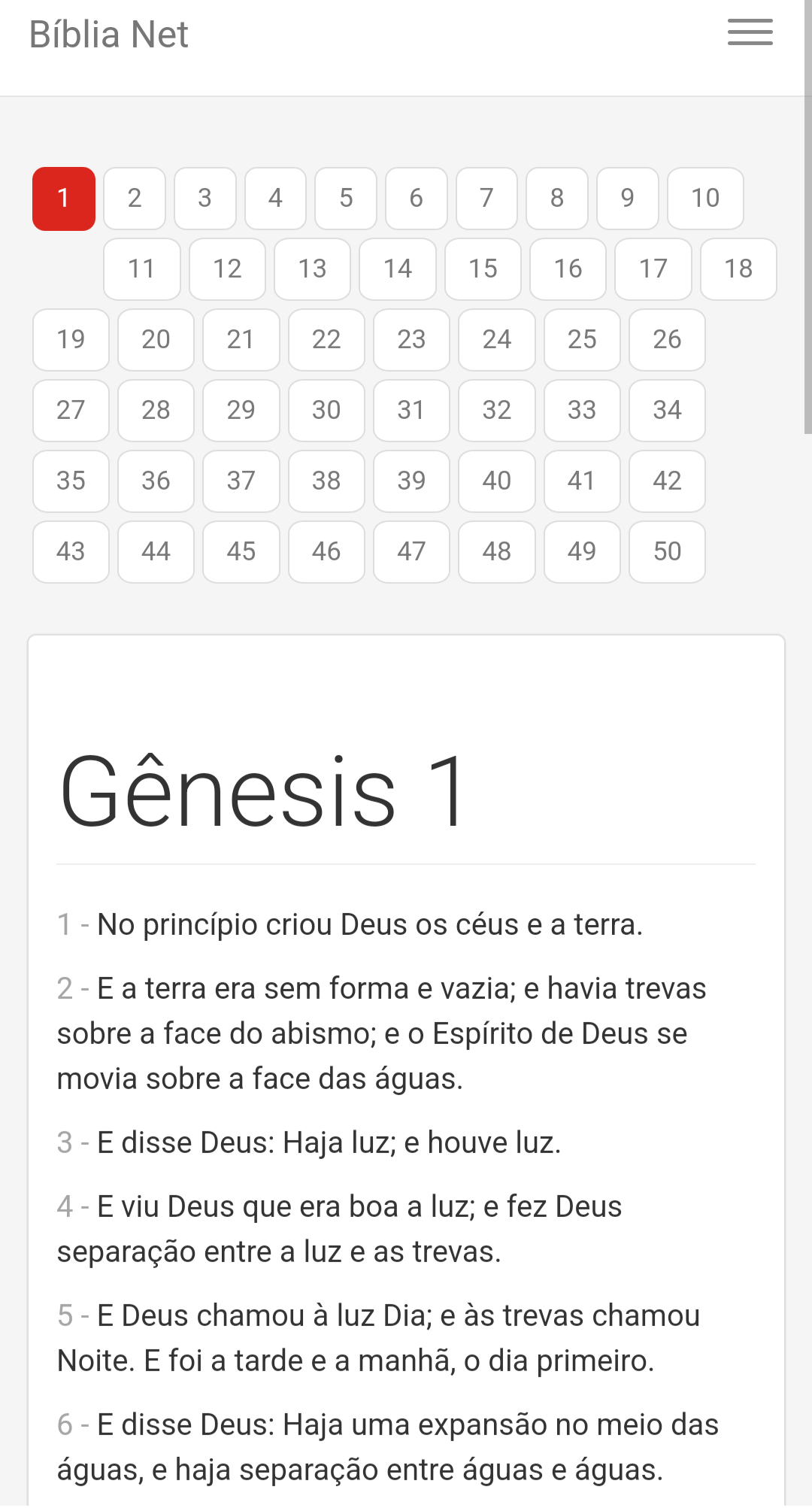This screenshot has height=1508, width=812.
Task: Open the hamburger navigation menu
Action: click(x=750, y=33)
